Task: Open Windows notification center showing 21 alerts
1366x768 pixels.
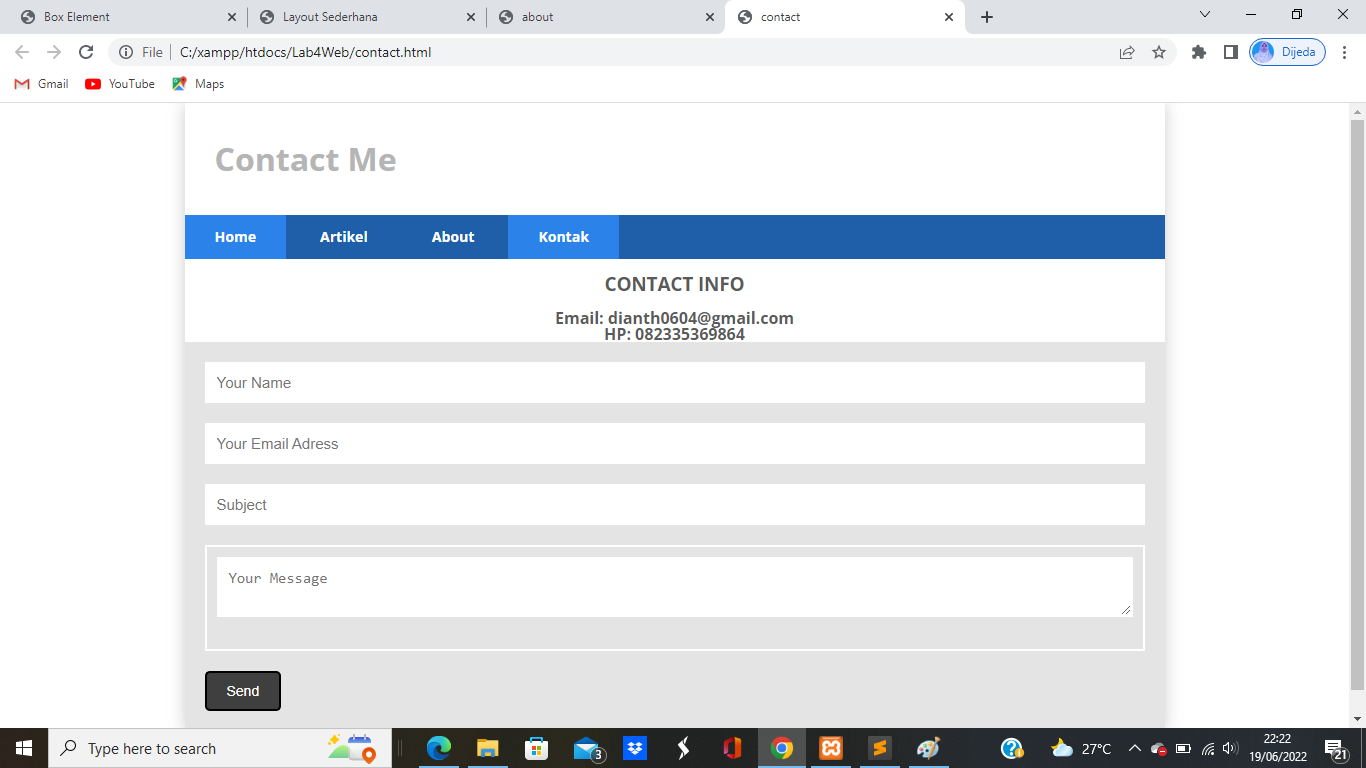Action: pos(1334,748)
